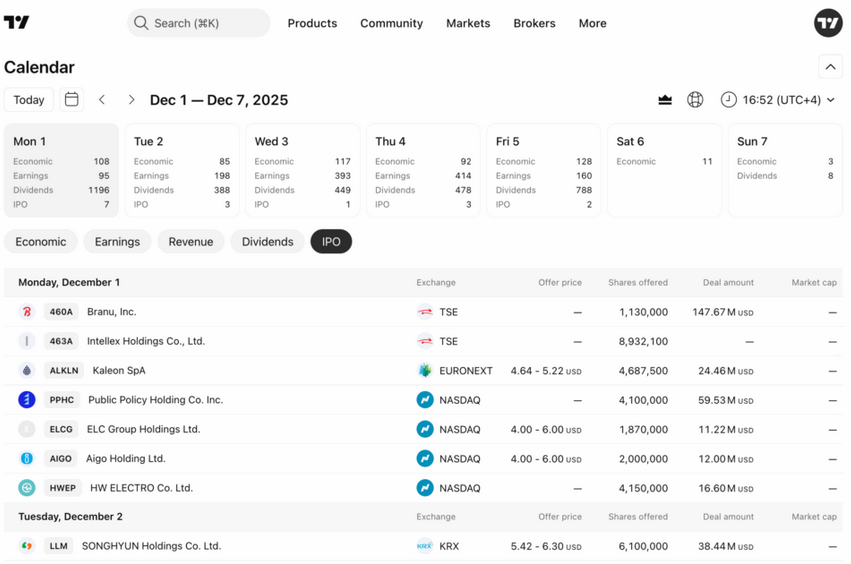
Task: Click the ELC Group Holdings logo
Action: tap(27, 429)
